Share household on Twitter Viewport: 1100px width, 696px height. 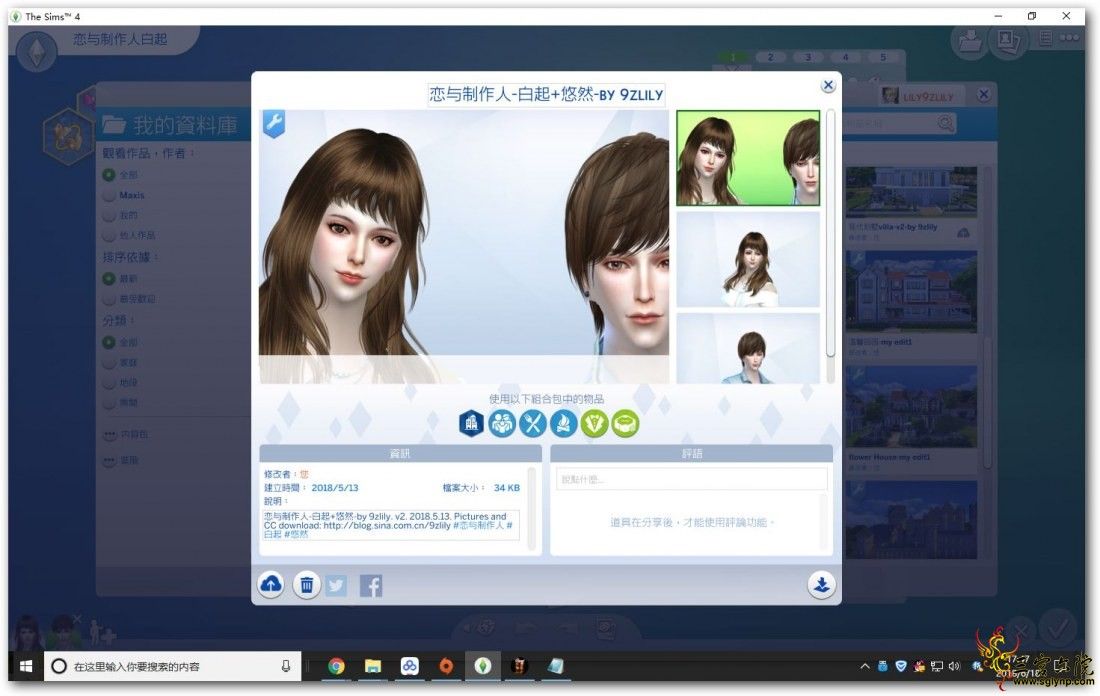[337, 585]
